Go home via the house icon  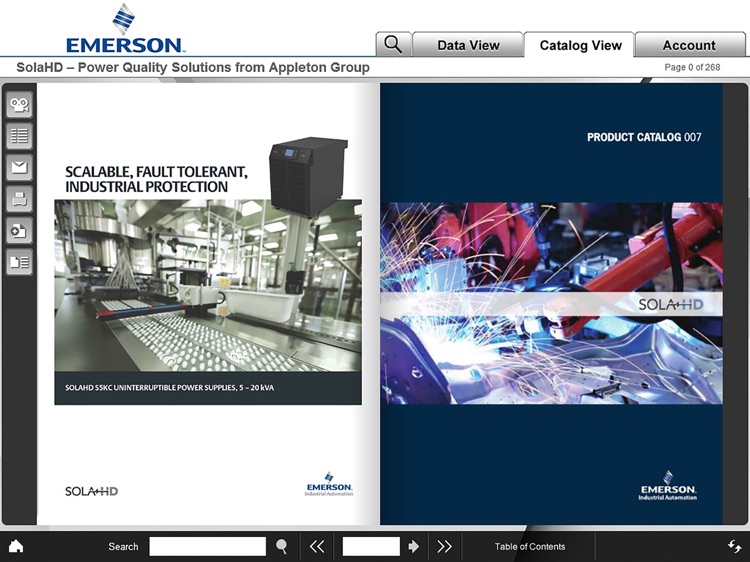pos(16,546)
